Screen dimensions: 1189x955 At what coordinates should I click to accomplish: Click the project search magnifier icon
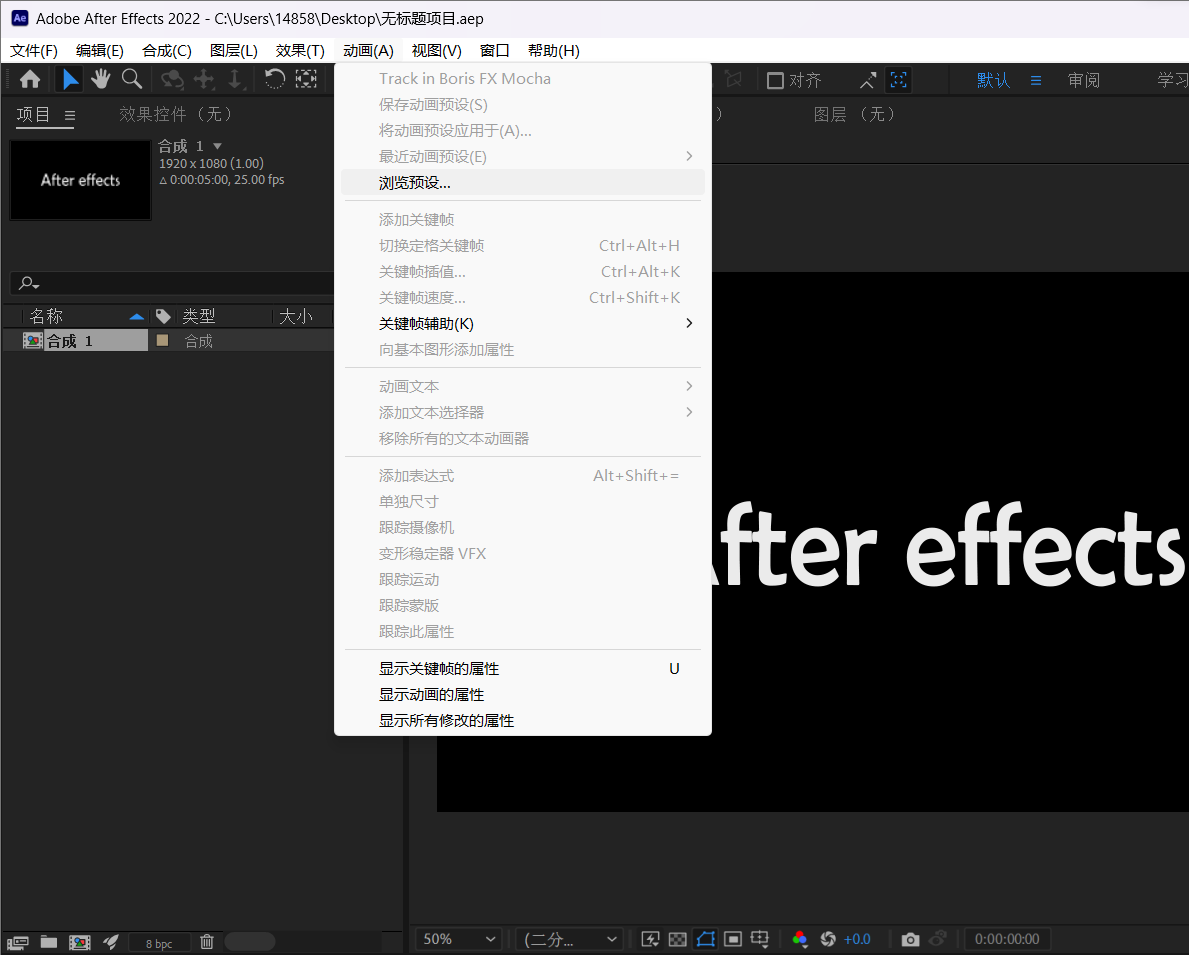coord(29,283)
